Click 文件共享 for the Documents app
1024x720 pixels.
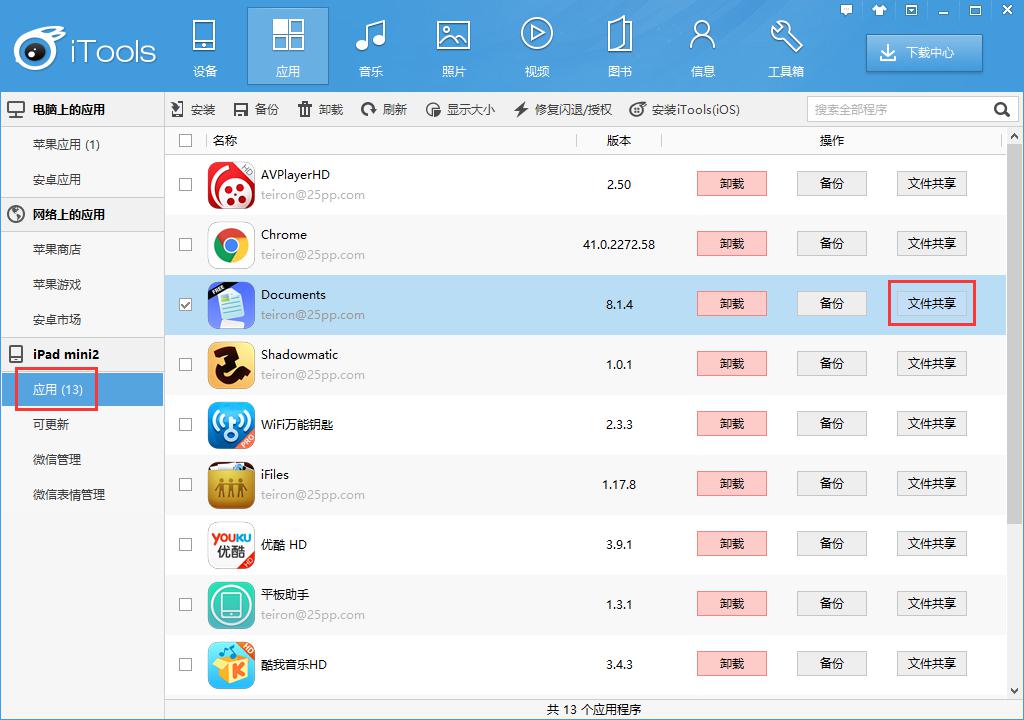click(931, 304)
